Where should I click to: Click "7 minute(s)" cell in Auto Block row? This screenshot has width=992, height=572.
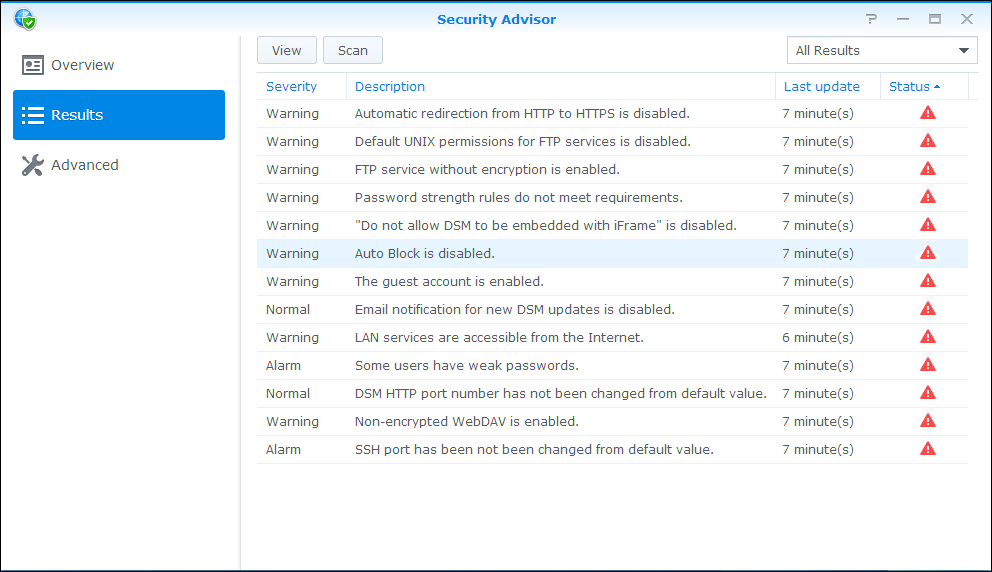[817, 253]
